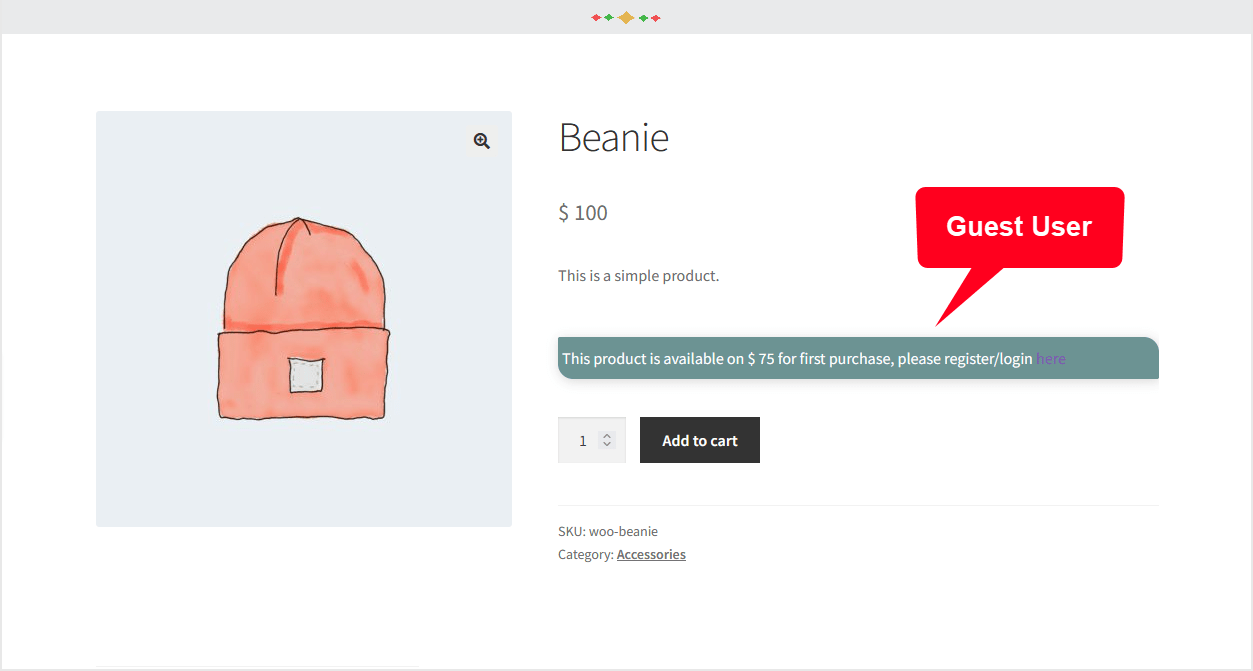
Task: Click the rightmost red diamond icon
Action: pyautogui.click(x=655, y=17)
